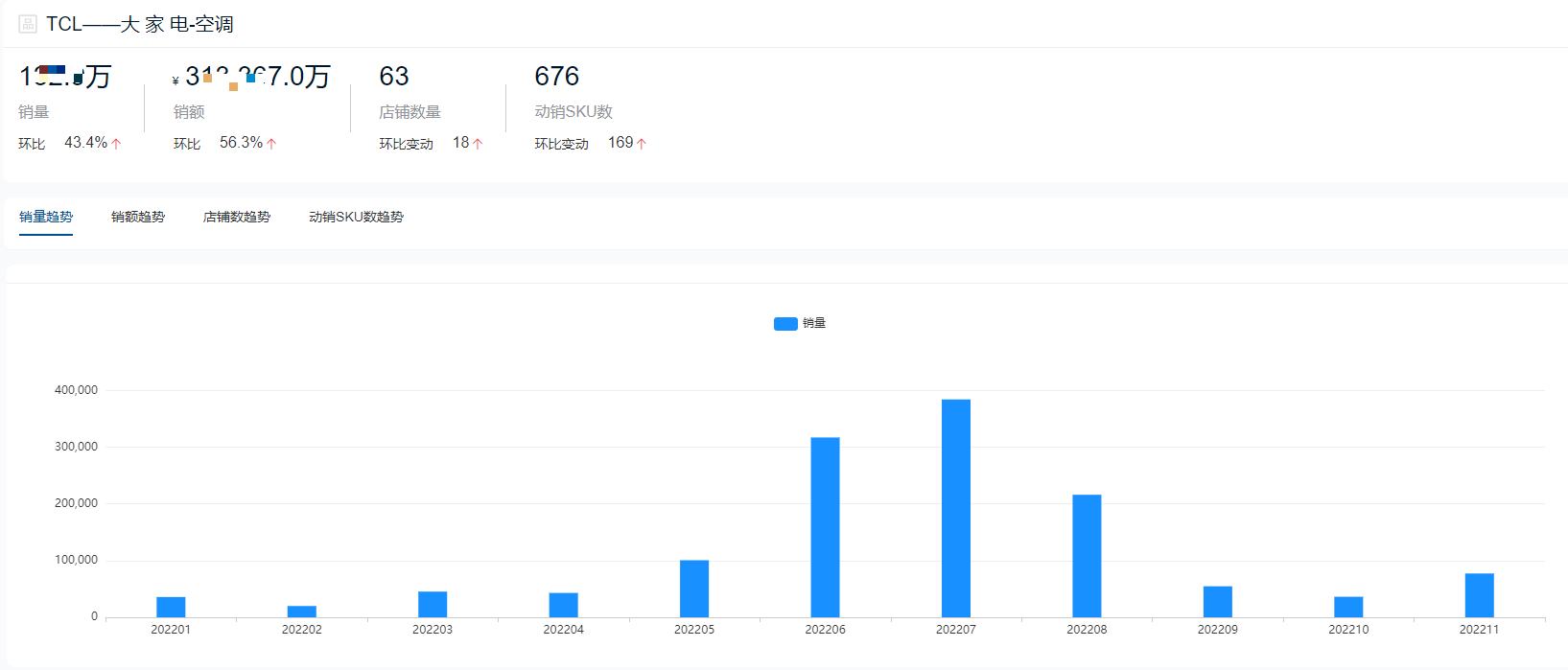The height and width of the screenshot is (670, 1568).
Task: Click the up arrow next to 56.3%
Action: tap(271, 144)
